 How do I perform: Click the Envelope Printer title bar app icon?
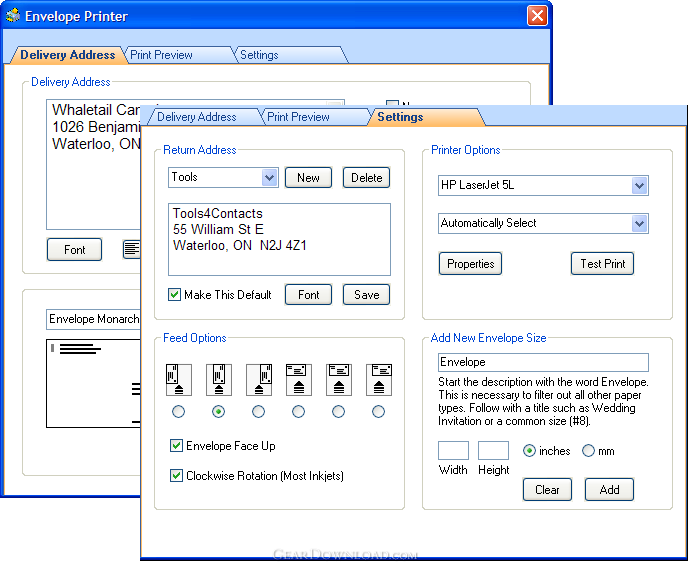click(x=13, y=16)
